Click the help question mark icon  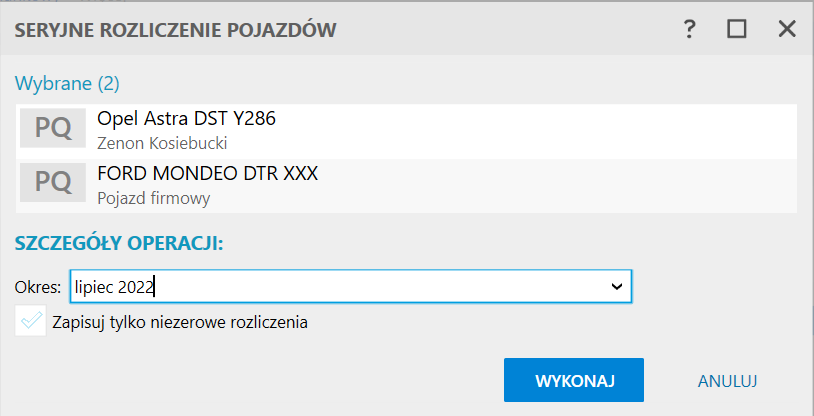[x=689, y=30]
